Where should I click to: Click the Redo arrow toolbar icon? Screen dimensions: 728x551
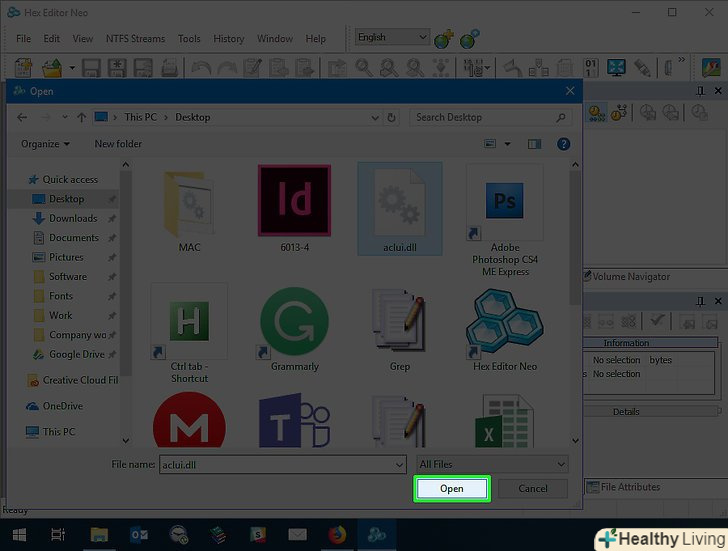(x=227, y=68)
